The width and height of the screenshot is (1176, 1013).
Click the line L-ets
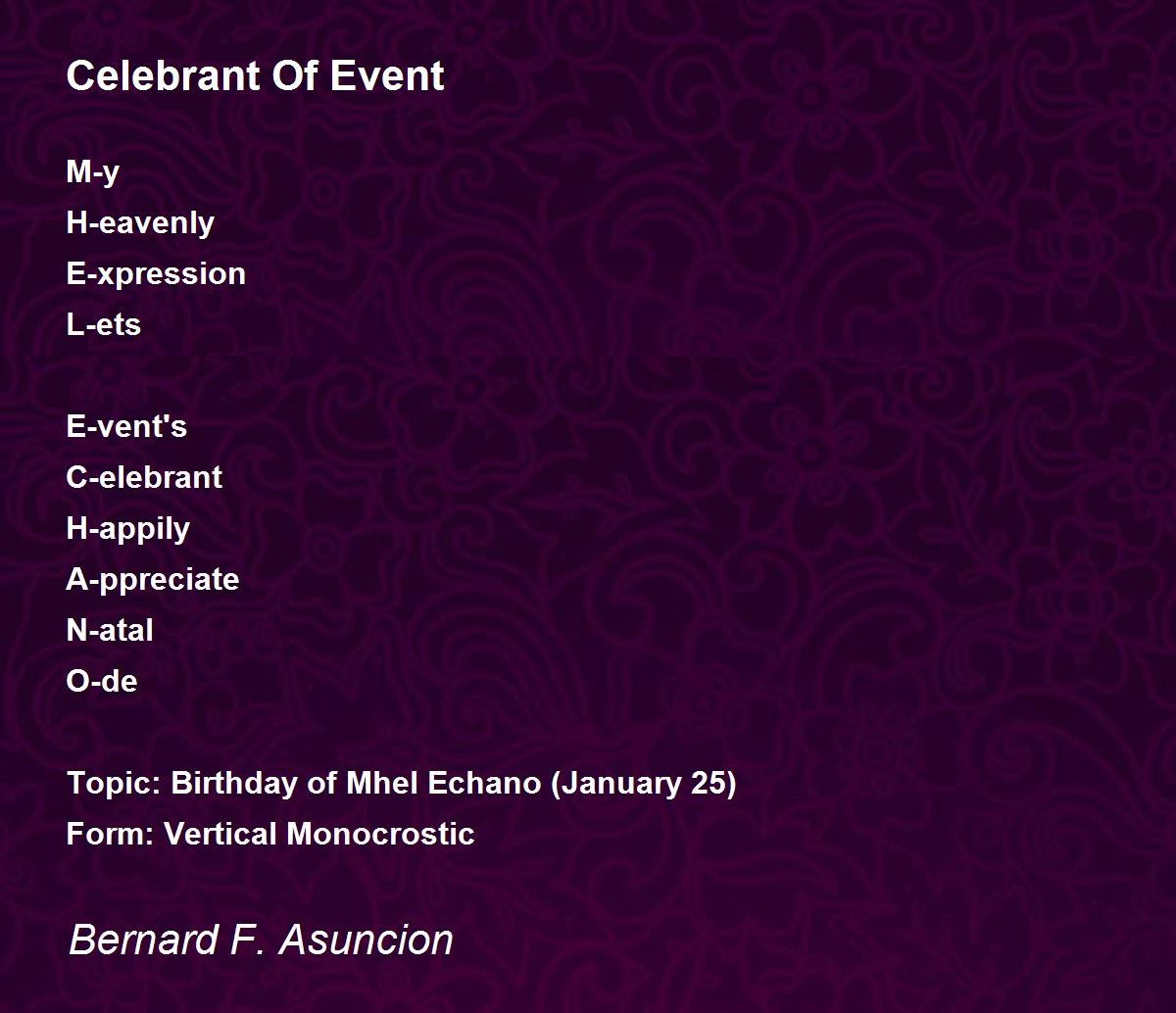pyautogui.click(x=103, y=324)
